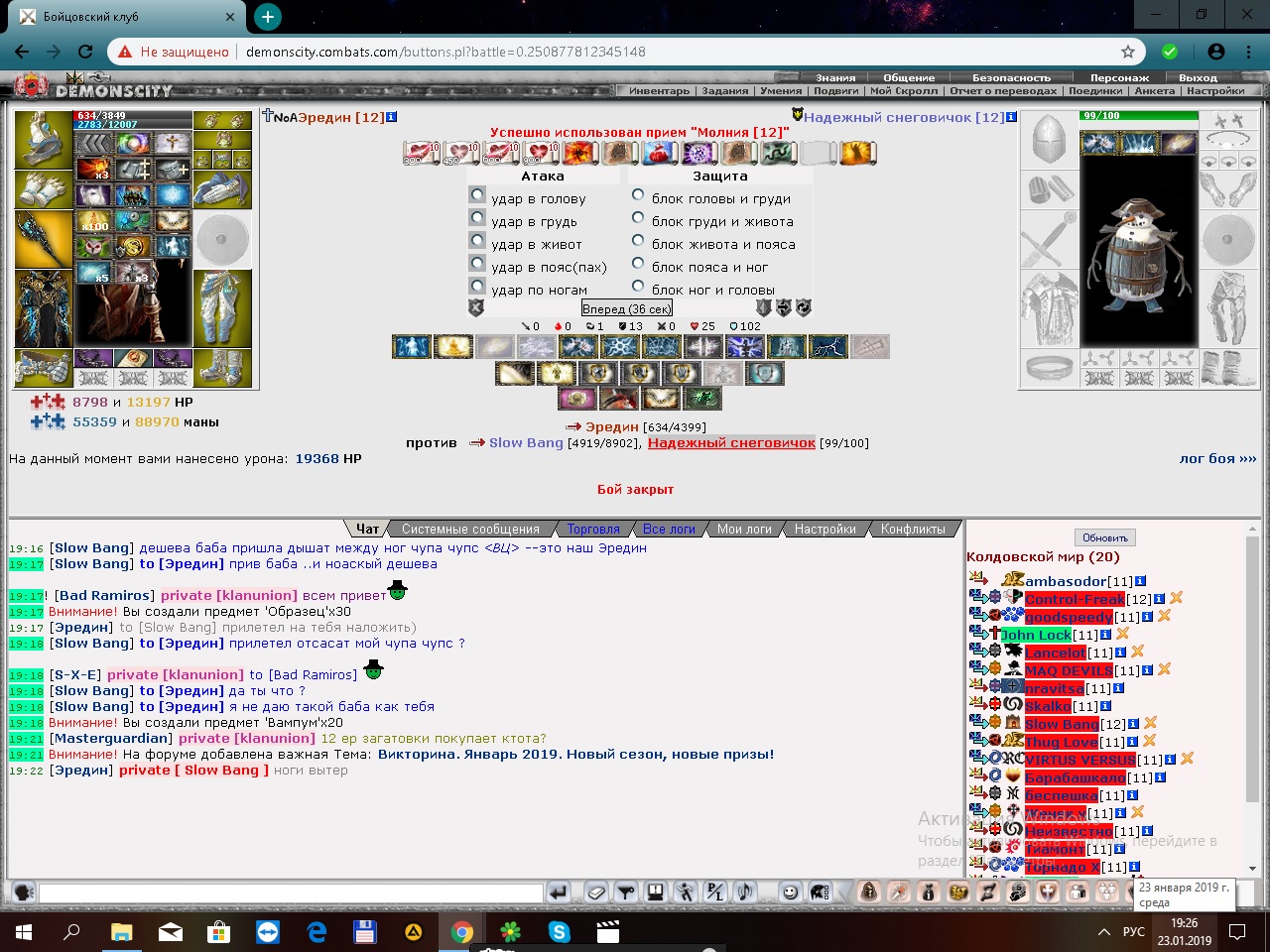
Task: Select attack 'удар в грудь'
Action: [477, 218]
